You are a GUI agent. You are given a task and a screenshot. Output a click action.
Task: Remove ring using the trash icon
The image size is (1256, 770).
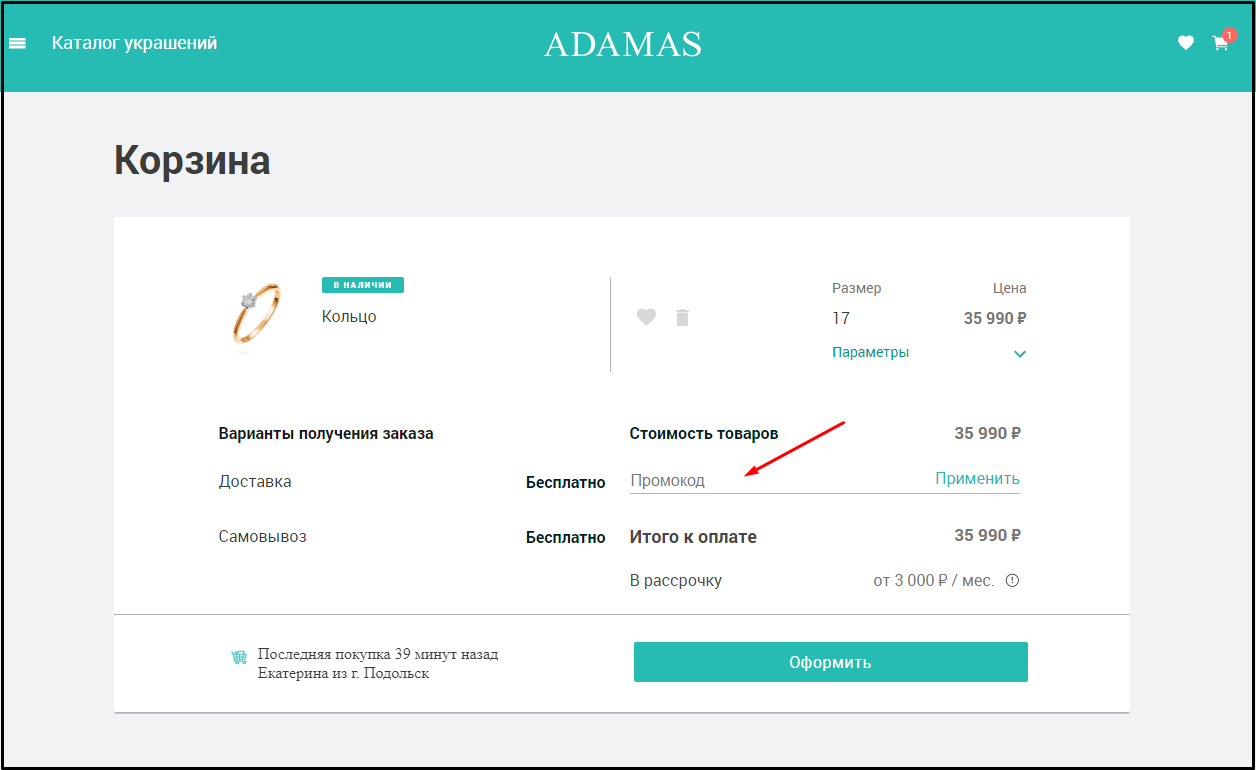(x=683, y=317)
